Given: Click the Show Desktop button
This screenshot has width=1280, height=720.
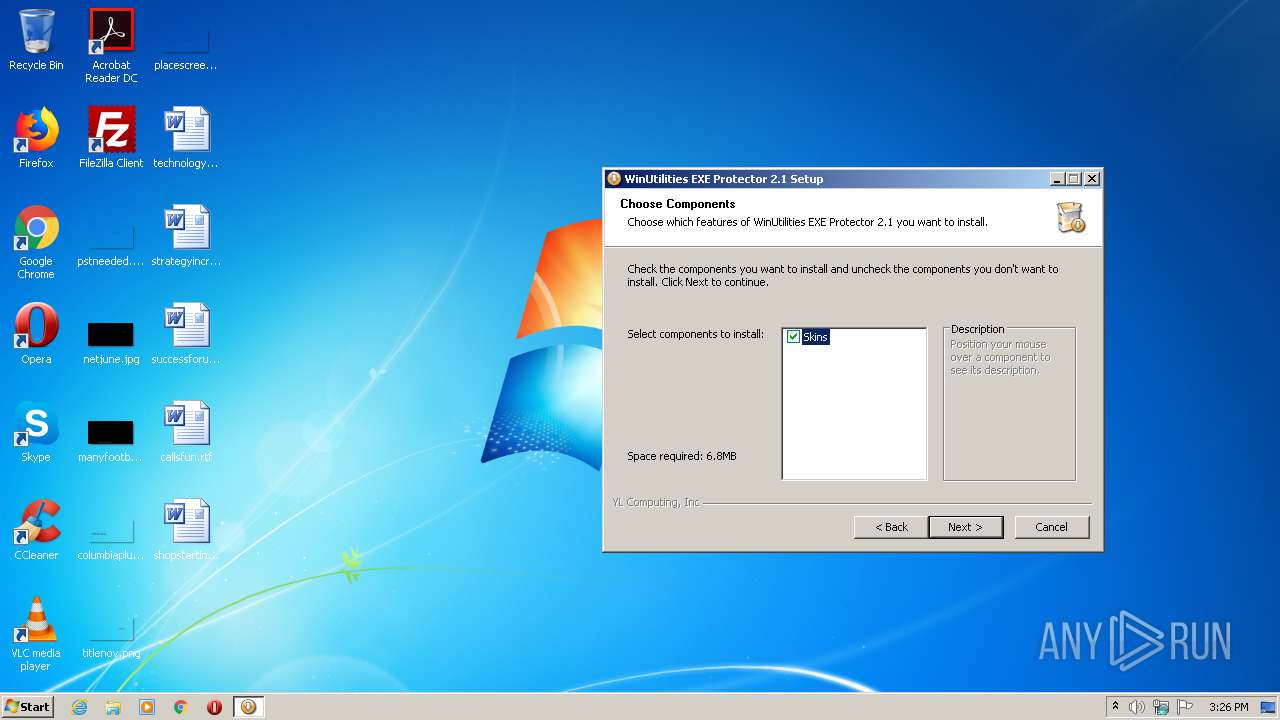Looking at the screenshot, I should (1269, 707).
